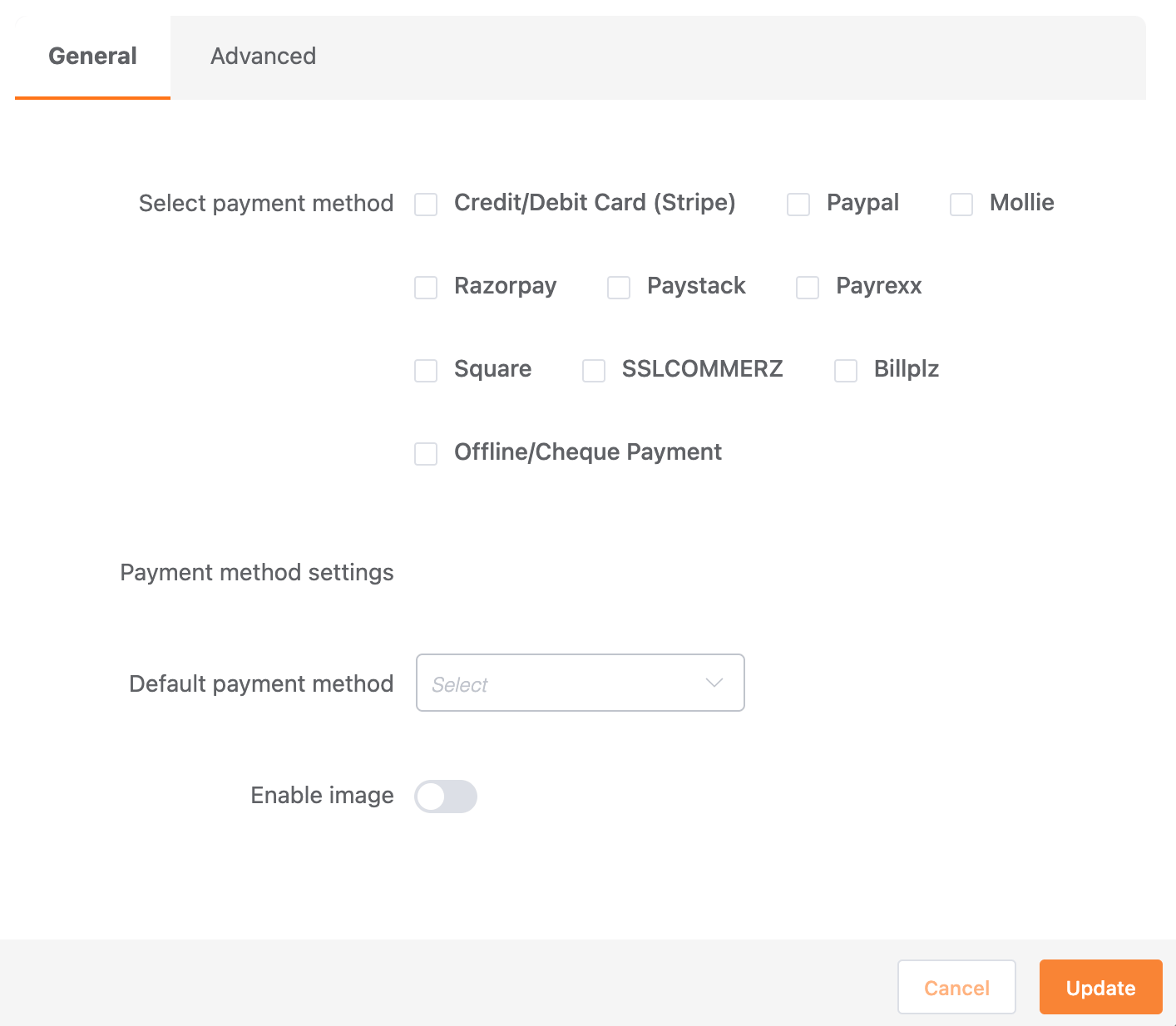Check Offline/Cheque Payment option
This screenshot has width=1176, height=1026.
point(426,454)
